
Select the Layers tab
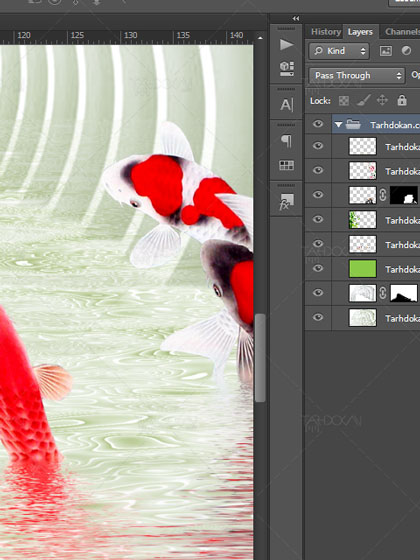(x=360, y=32)
